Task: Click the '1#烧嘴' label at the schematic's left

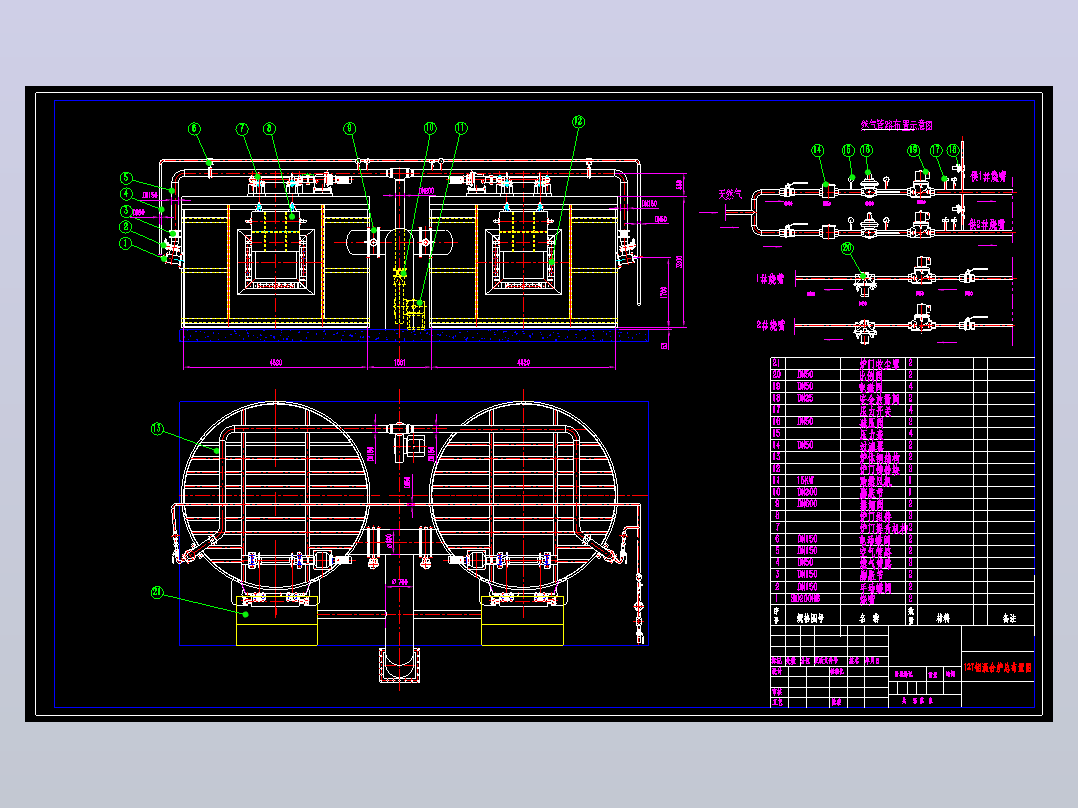Action: pos(771,279)
